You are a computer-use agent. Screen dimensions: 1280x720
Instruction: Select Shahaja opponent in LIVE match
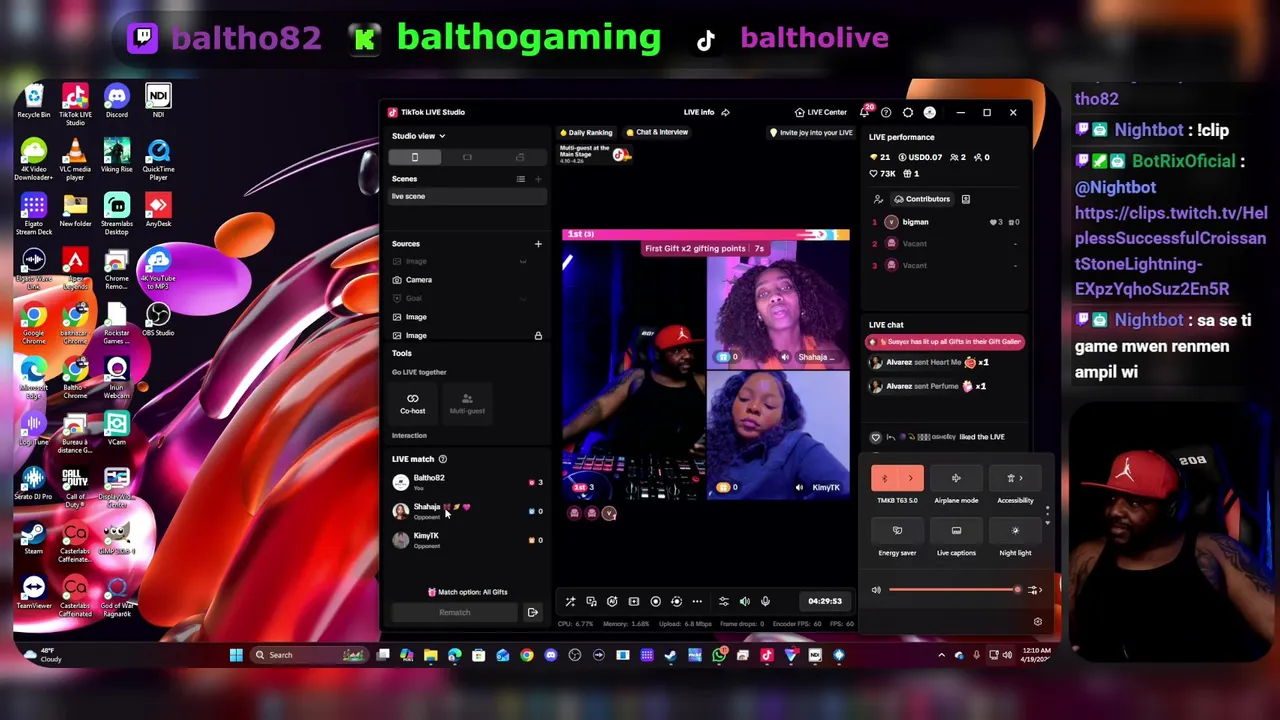coord(468,511)
